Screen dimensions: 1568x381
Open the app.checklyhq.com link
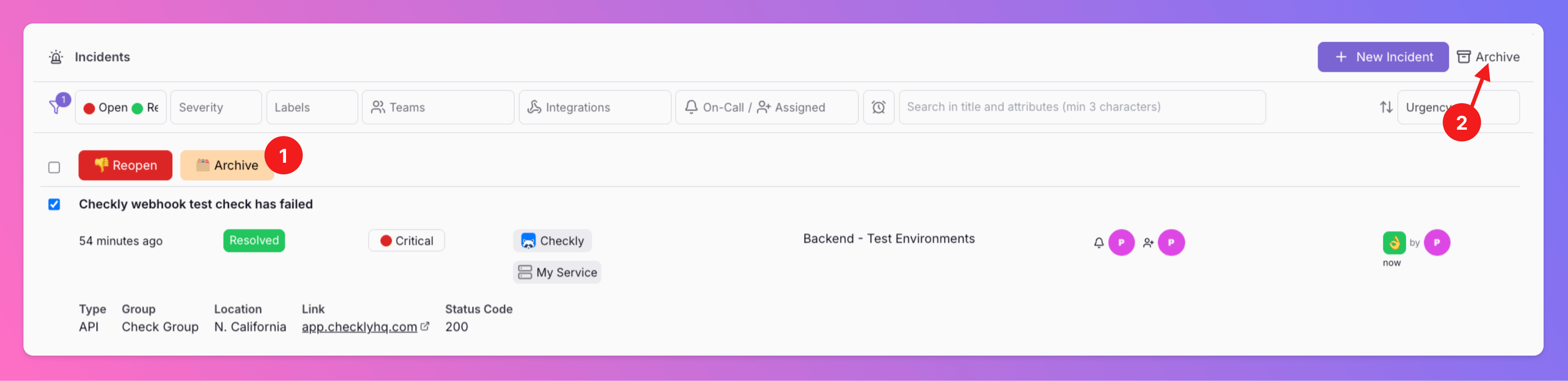click(x=359, y=327)
